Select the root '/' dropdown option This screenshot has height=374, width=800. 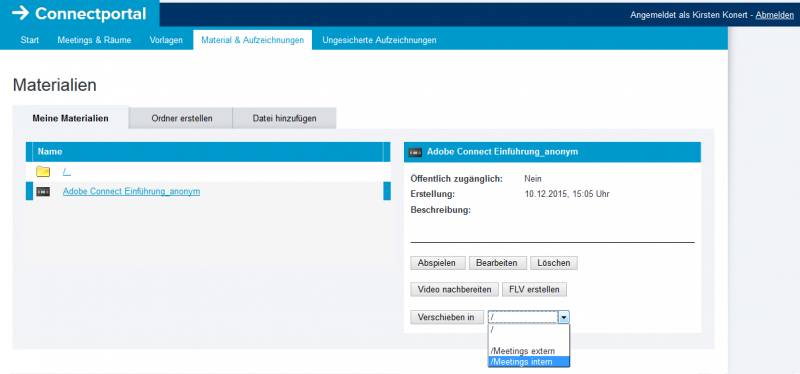tap(528, 330)
